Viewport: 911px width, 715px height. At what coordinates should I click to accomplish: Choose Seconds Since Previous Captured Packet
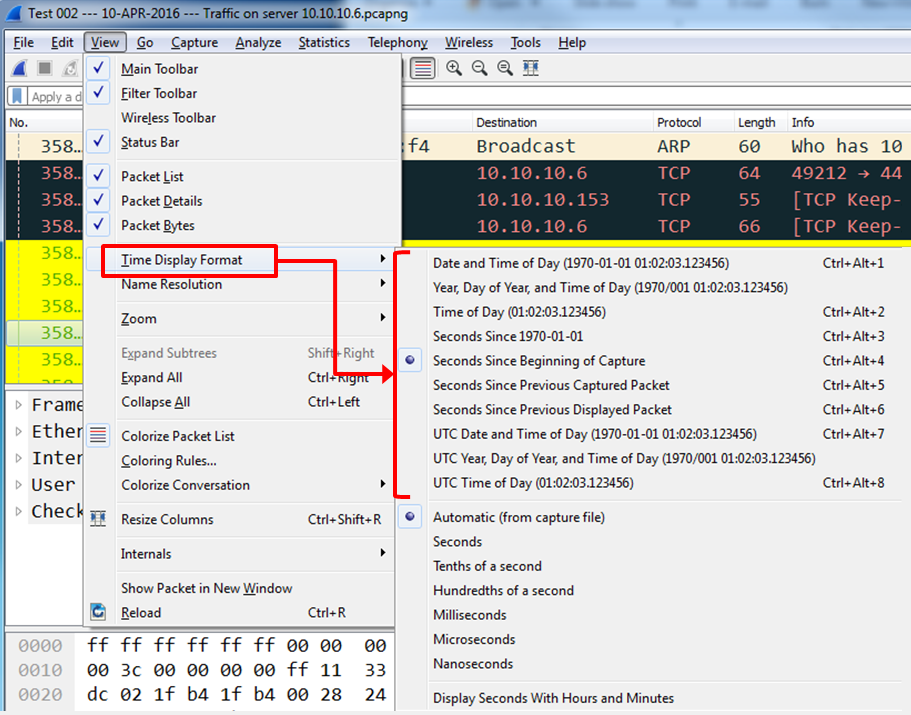551,385
